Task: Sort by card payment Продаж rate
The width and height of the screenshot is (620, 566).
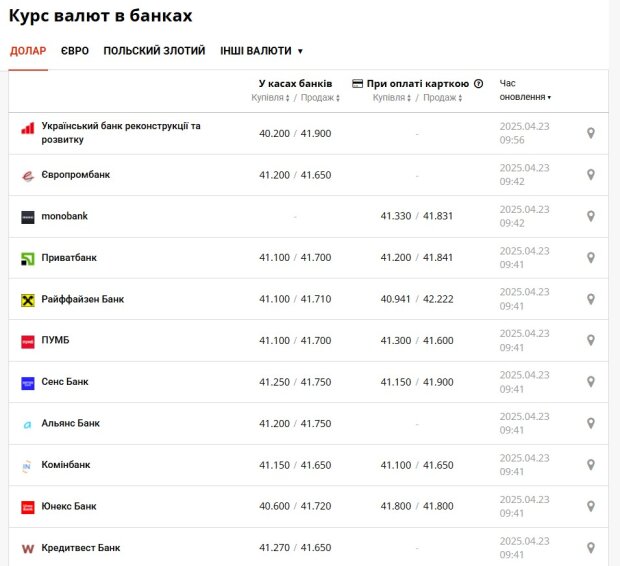Action: point(442,98)
